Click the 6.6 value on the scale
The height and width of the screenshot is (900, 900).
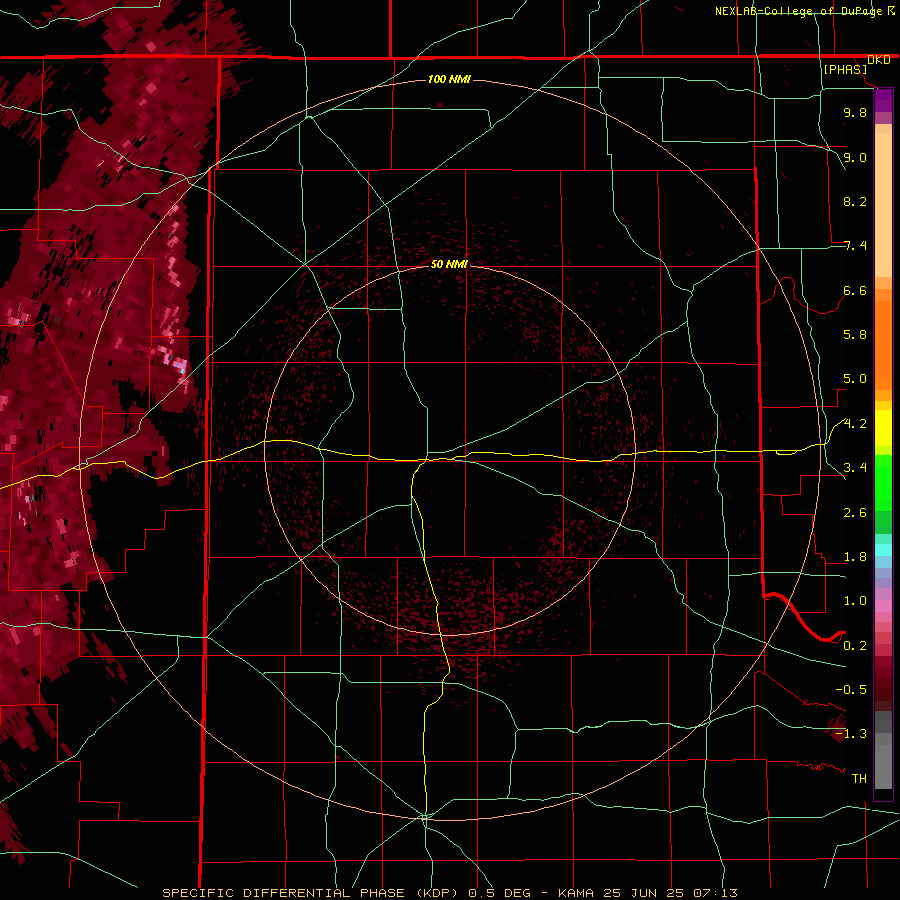pyautogui.click(x=855, y=290)
